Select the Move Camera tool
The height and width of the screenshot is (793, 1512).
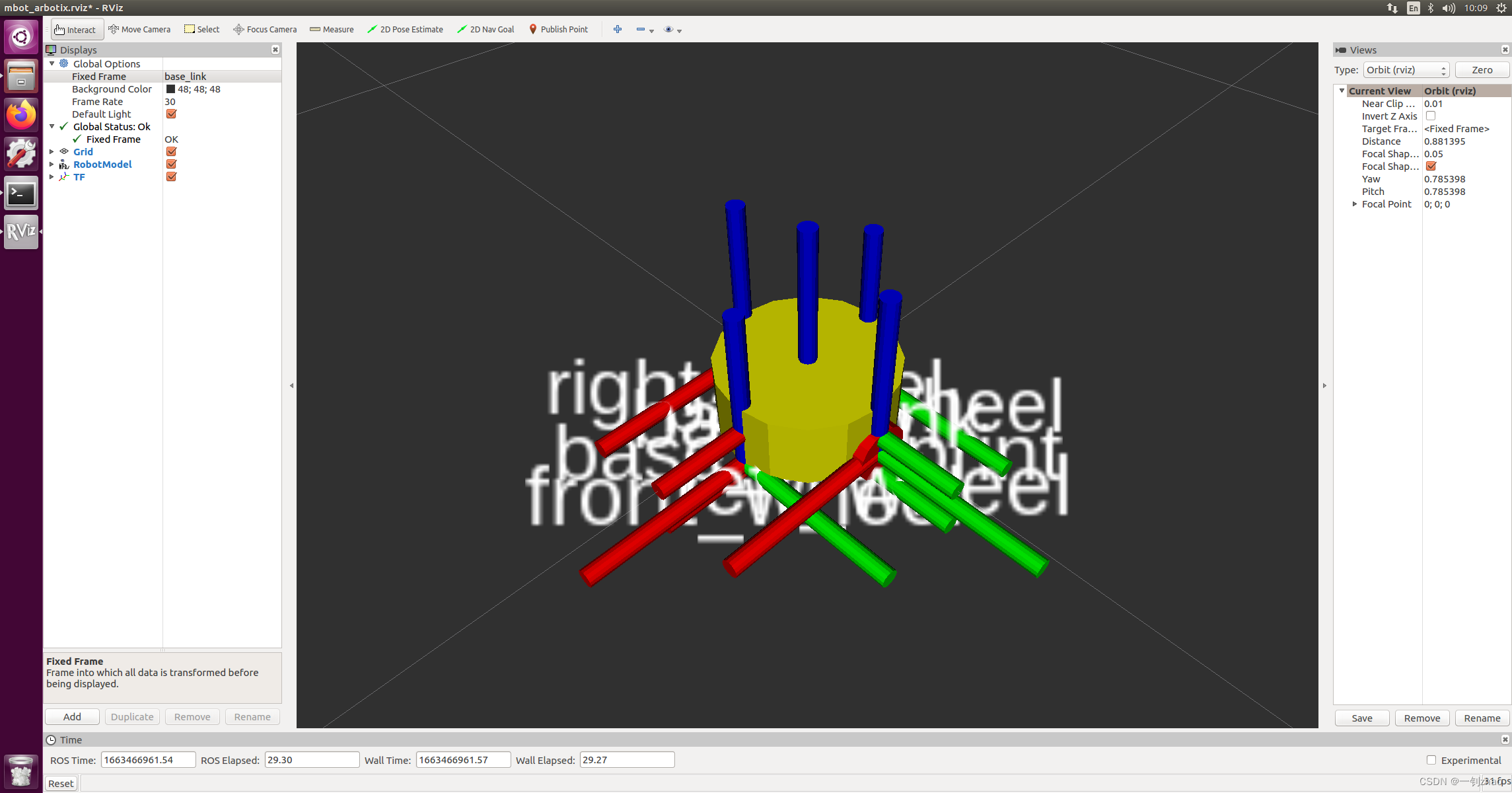139,29
